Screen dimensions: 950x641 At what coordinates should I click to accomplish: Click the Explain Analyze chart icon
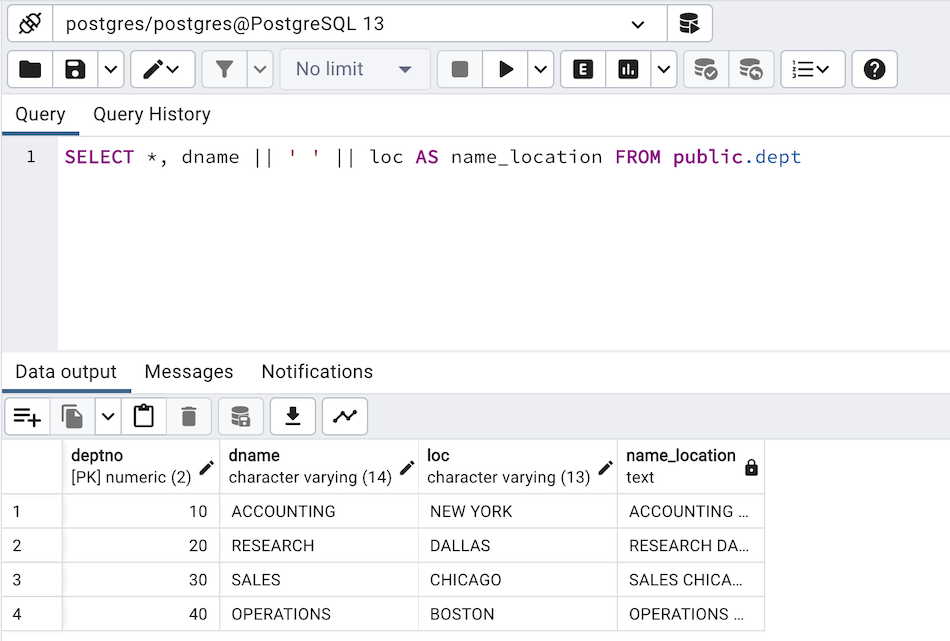(x=628, y=69)
